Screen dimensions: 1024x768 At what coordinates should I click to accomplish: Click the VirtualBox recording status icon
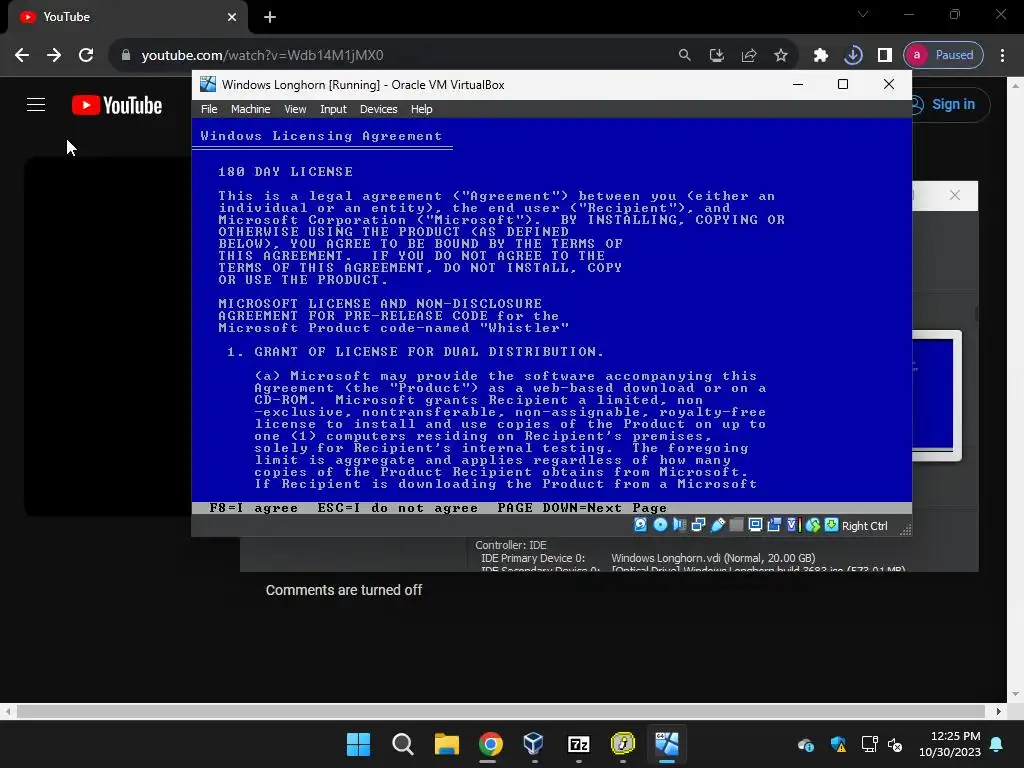point(774,525)
